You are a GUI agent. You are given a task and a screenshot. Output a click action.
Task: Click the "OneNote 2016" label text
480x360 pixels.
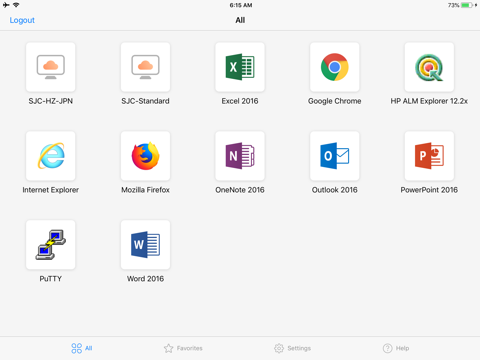pos(240,190)
